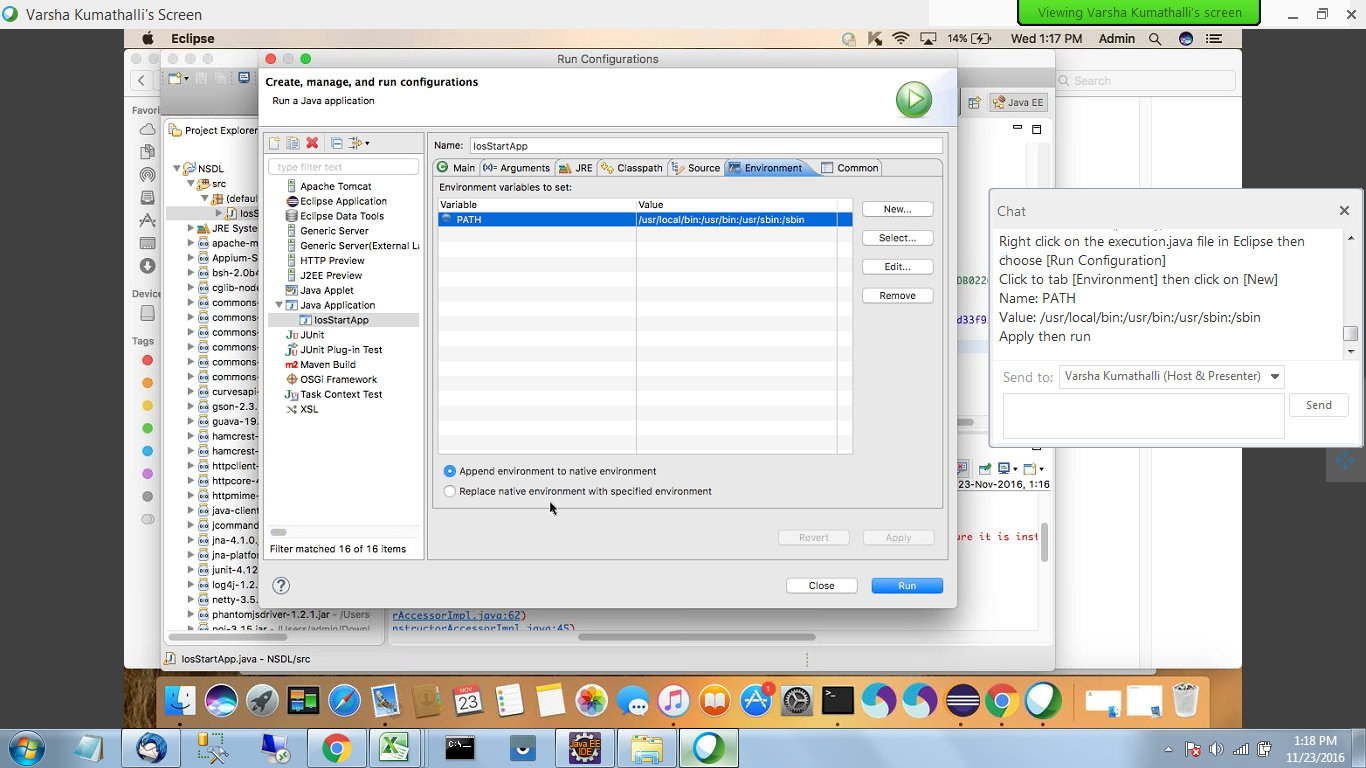Screen dimensions: 1366x768
Task: Open the Java EE app from the bottom taskbar
Action: (x=584, y=747)
